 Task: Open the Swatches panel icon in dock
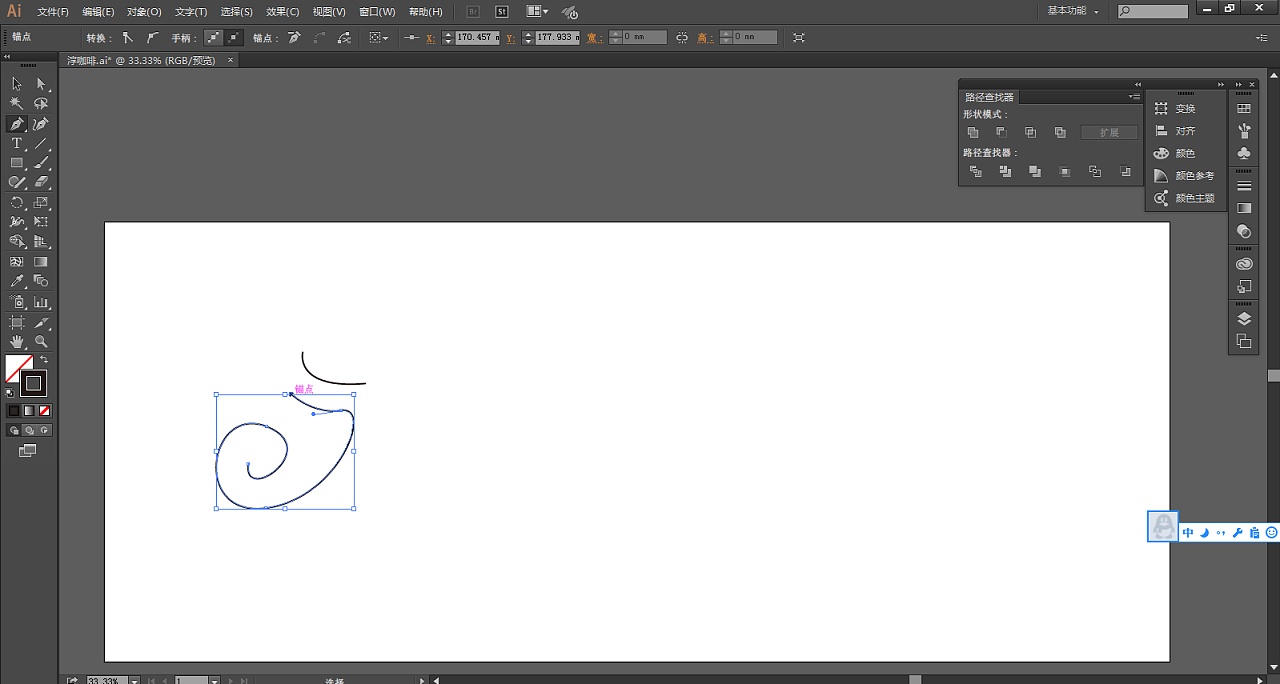[1244, 108]
